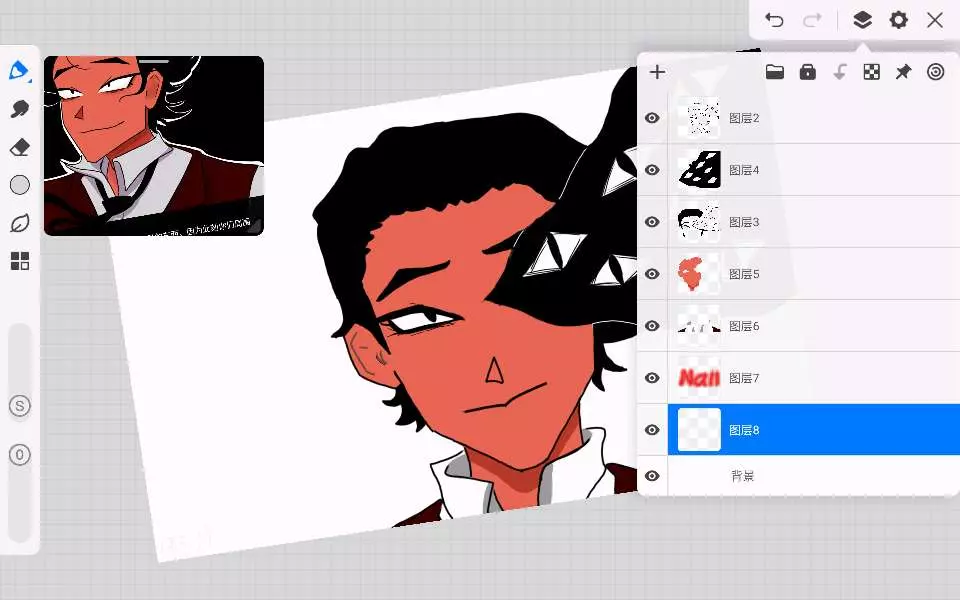Hide layer 图层7 with eye icon
Image resolution: width=960 pixels, height=600 pixels.
tap(652, 378)
